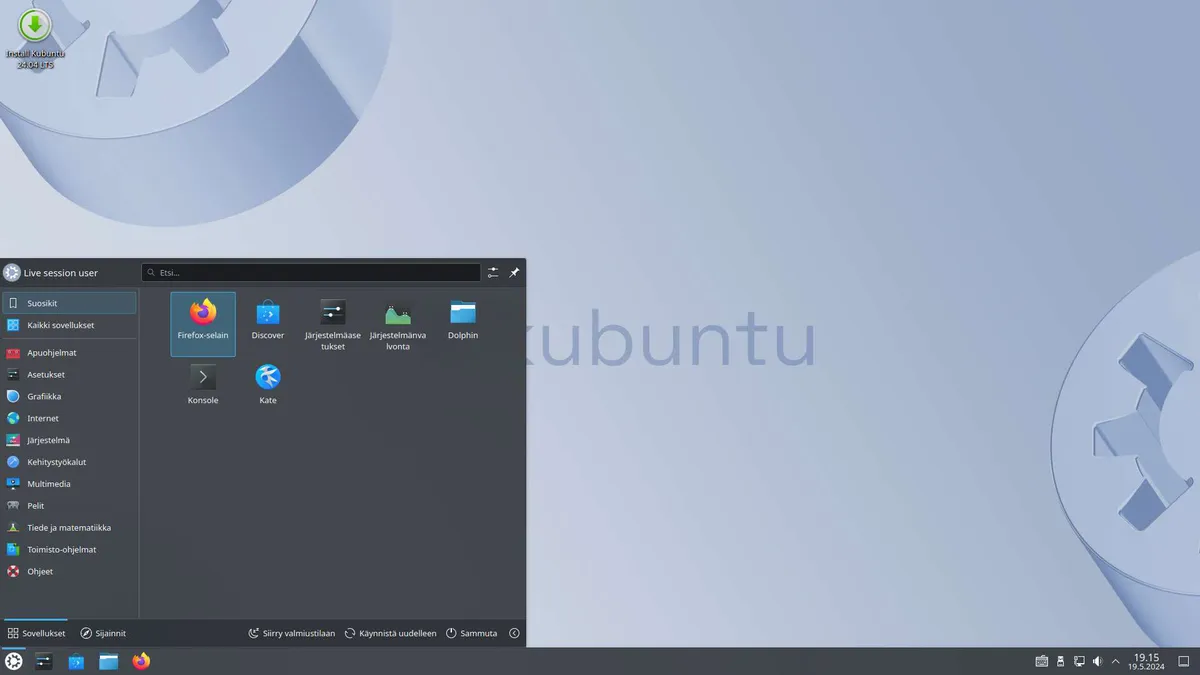Open Discover software center icon

tap(268, 322)
